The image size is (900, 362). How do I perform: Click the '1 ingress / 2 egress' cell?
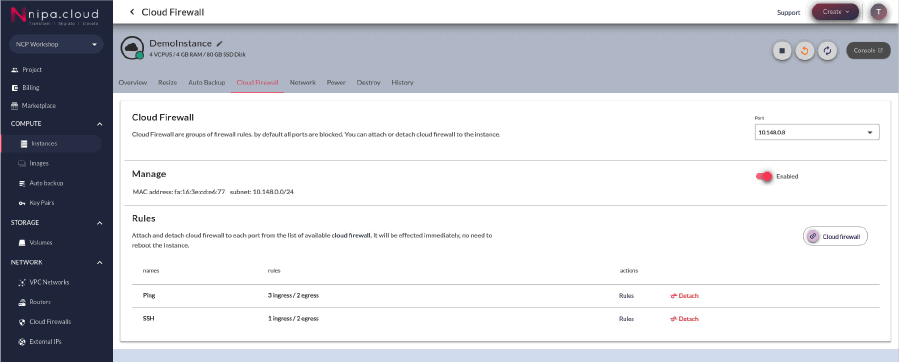293,318
